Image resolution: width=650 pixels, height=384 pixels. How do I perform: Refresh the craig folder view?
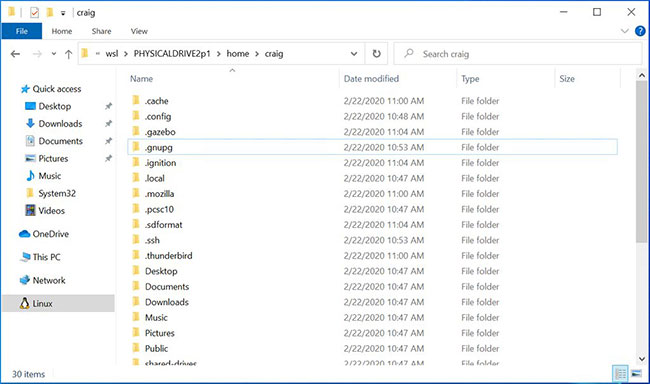376,54
